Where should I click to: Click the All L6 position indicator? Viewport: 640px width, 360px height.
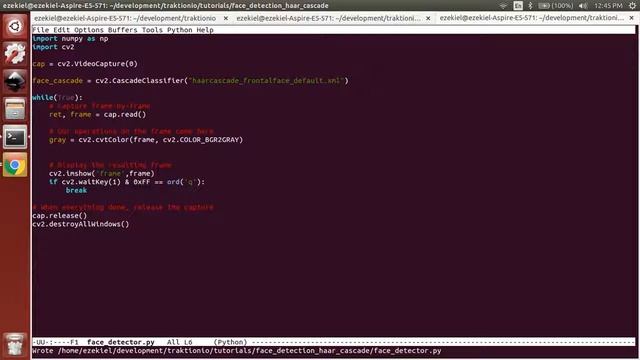pyautogui.click(x=179, y=342)
